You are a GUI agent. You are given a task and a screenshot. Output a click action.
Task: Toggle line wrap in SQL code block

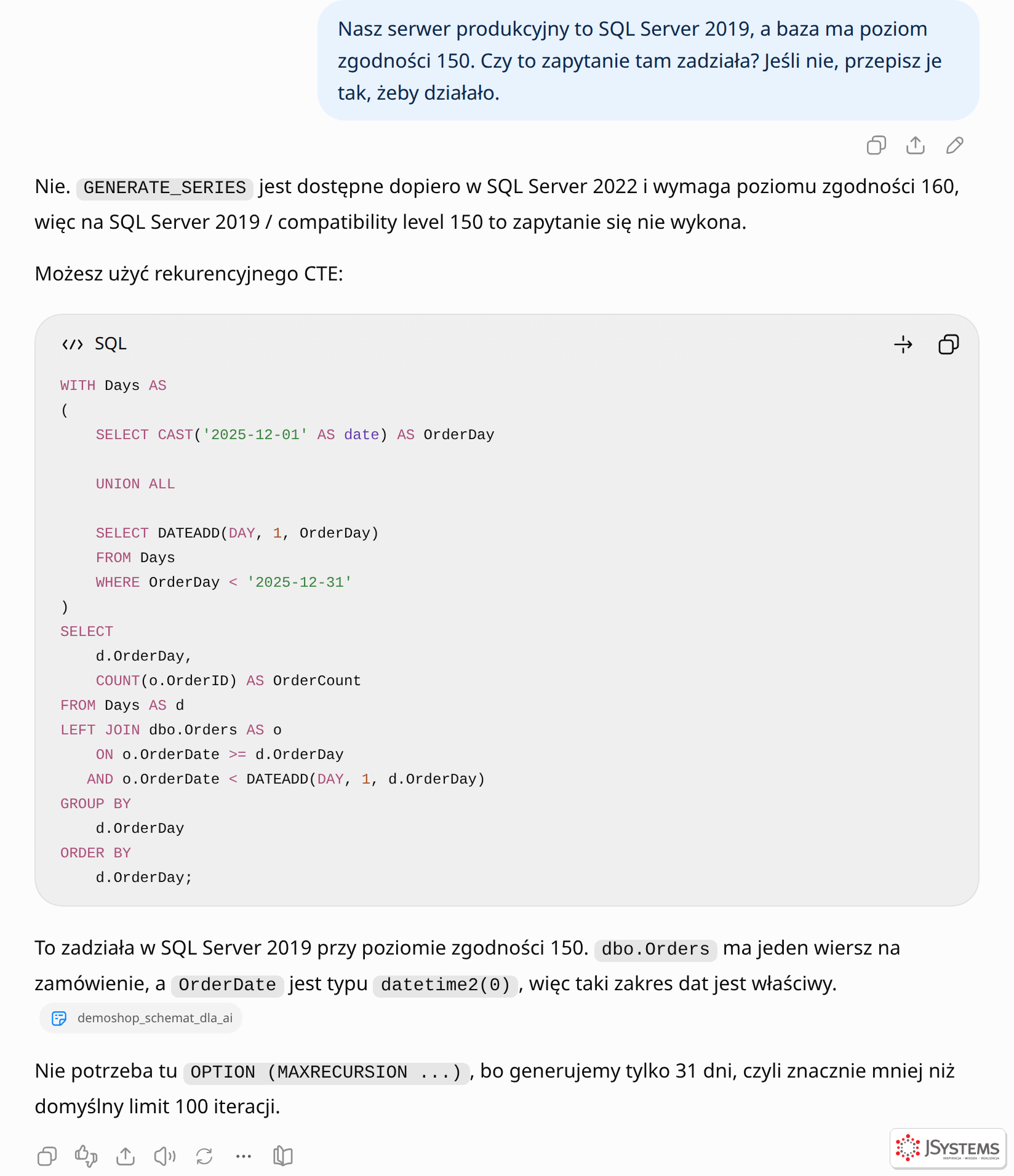(x=903, y=344)
